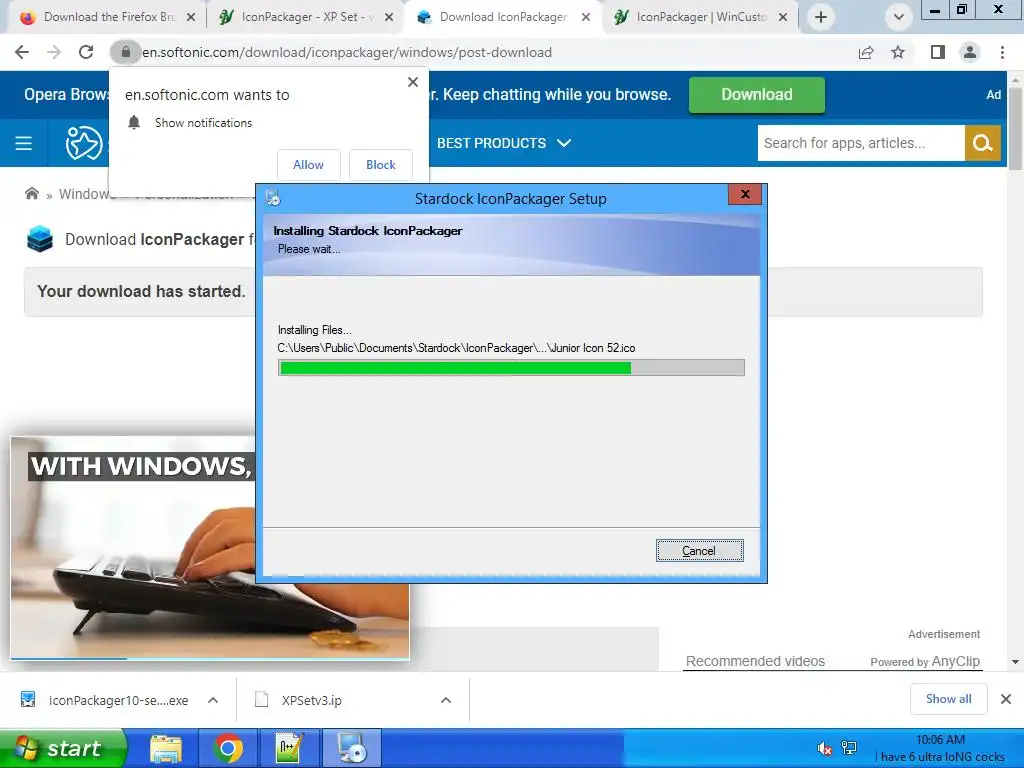
Task: Open the Windows start menu
Action: coord(63,748)
